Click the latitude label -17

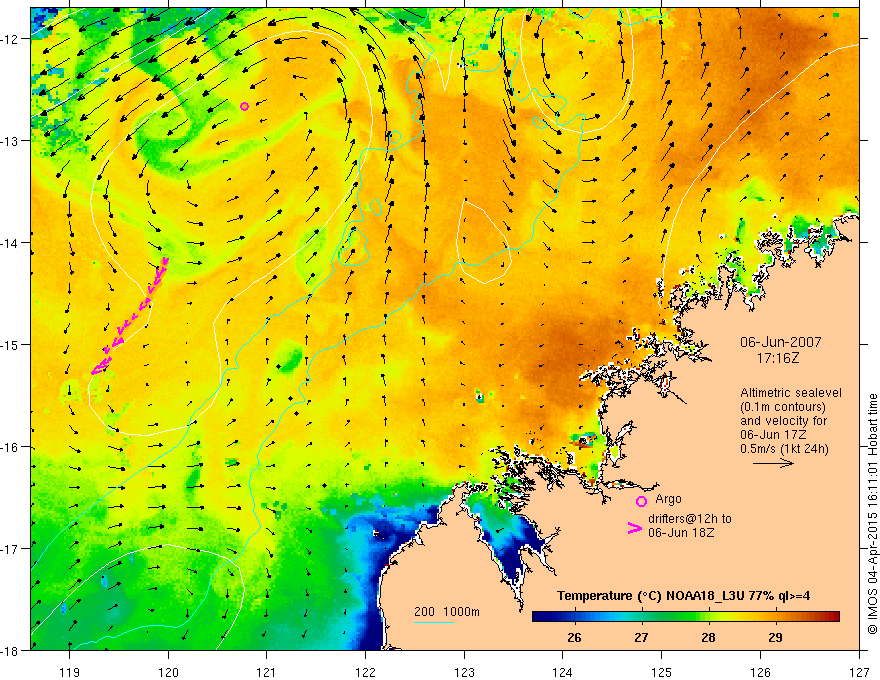[10, 548]
